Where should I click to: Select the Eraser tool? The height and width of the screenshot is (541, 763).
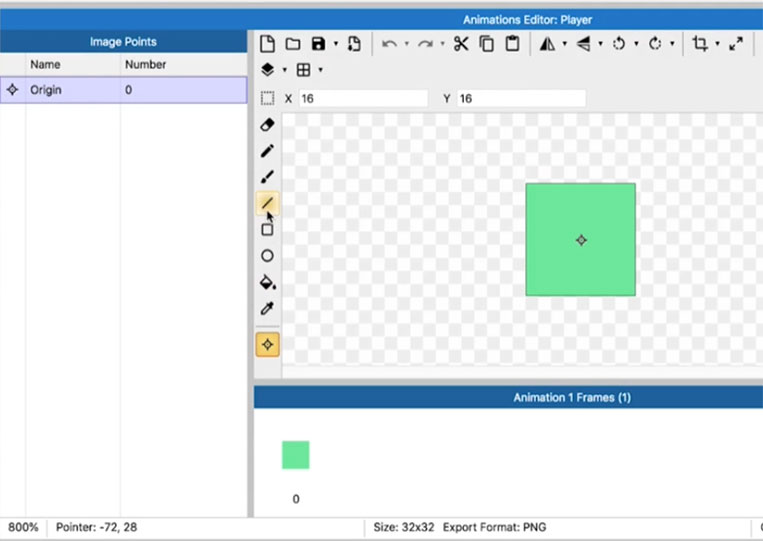coord(267,125)
